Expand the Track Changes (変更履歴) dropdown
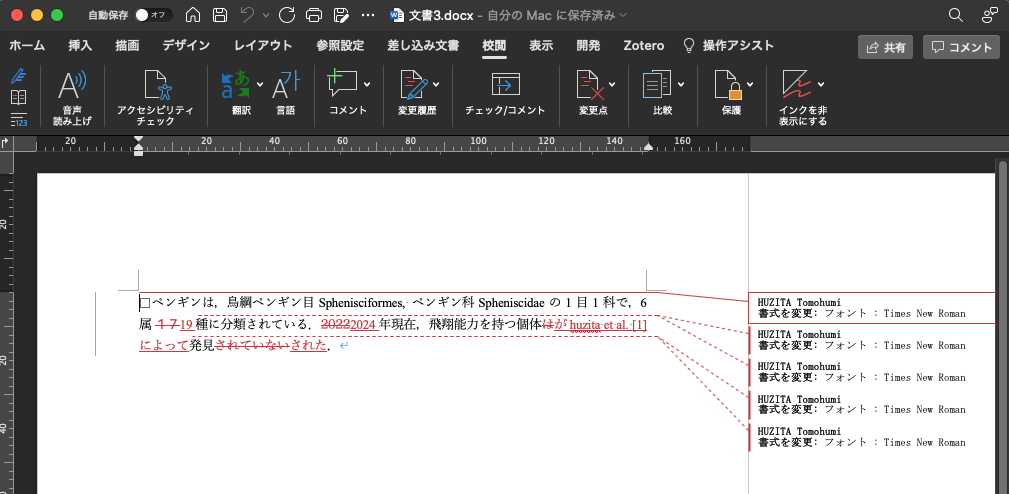This screenshot has width=1009, height=494. (438, 84)
